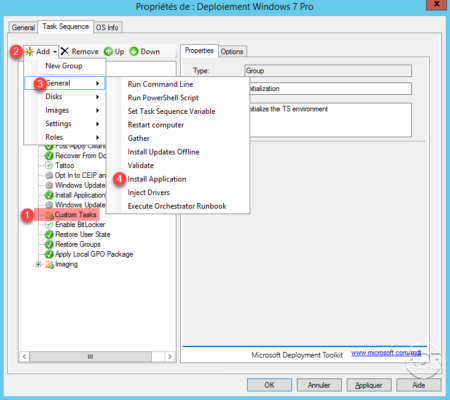The width and height of the screenshot is (450, 400).
Task: Click the yellow star Add icon
Action: (x=29, y=52)
